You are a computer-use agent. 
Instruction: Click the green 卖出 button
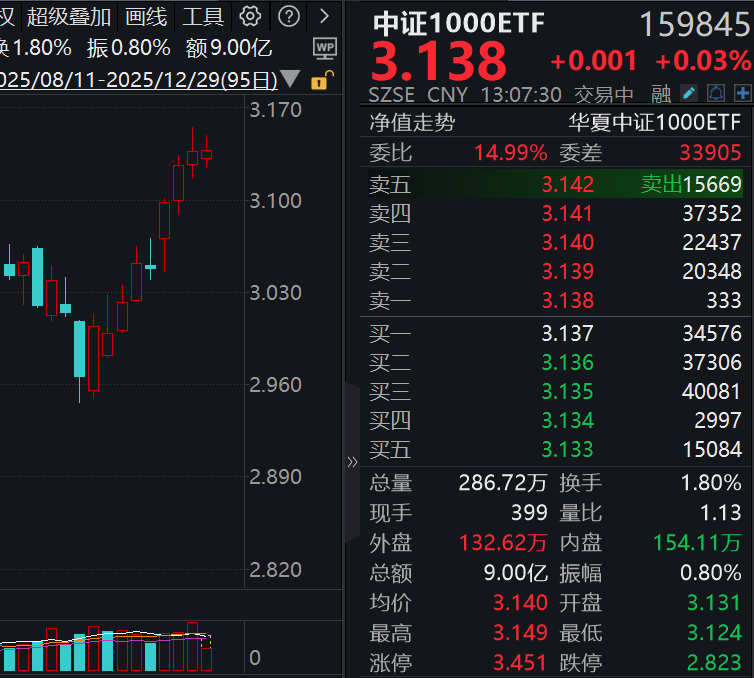coord(661,184)
